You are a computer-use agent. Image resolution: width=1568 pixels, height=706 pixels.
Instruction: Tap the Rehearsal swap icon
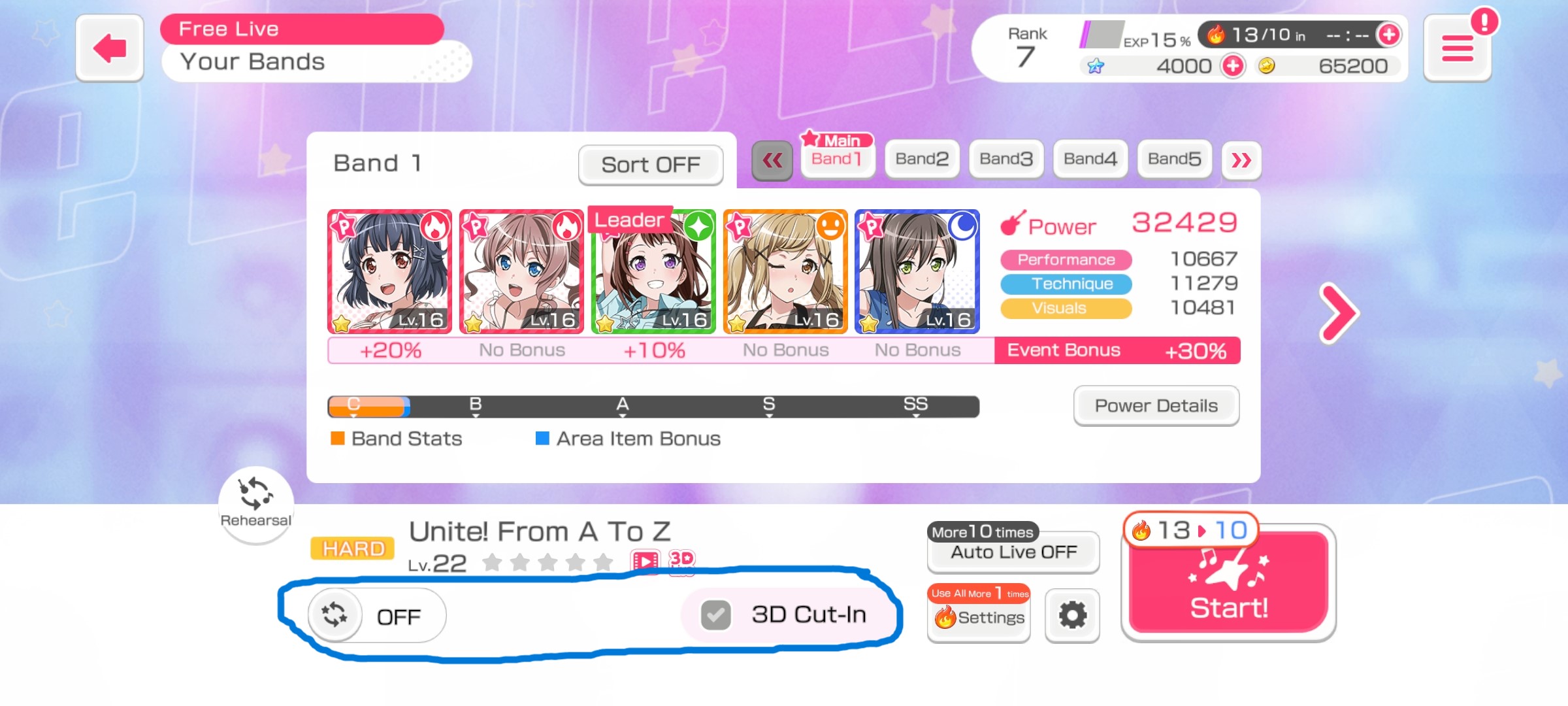(x=255, y=503)
